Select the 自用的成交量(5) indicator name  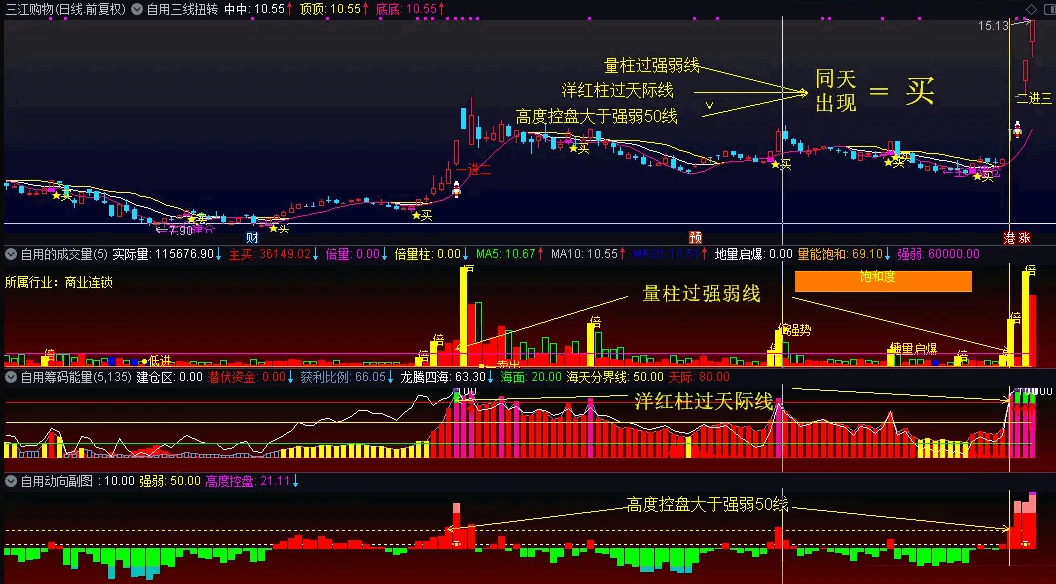64,254
